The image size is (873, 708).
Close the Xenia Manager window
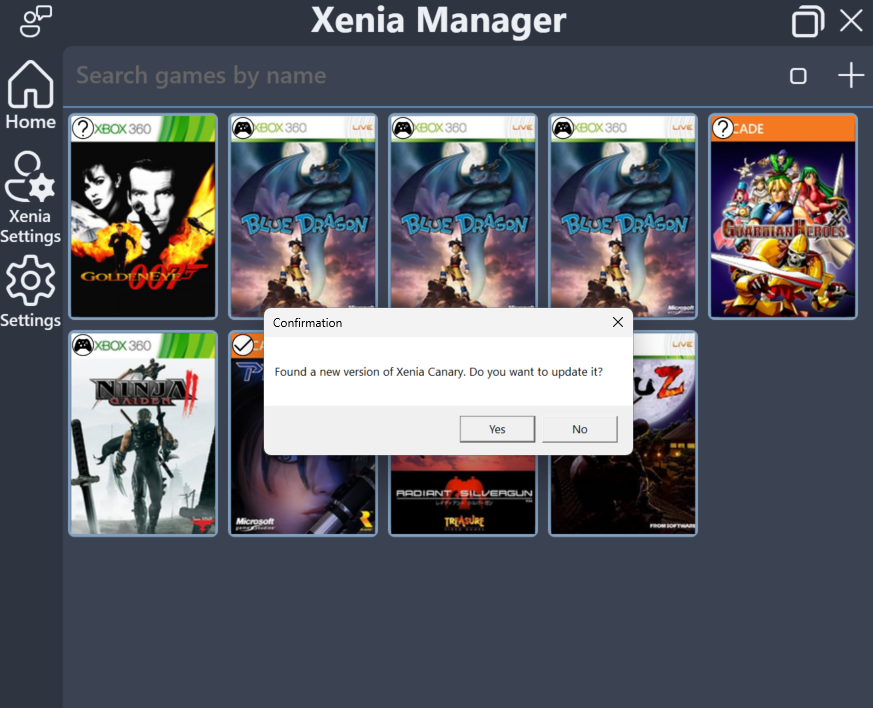851,21
